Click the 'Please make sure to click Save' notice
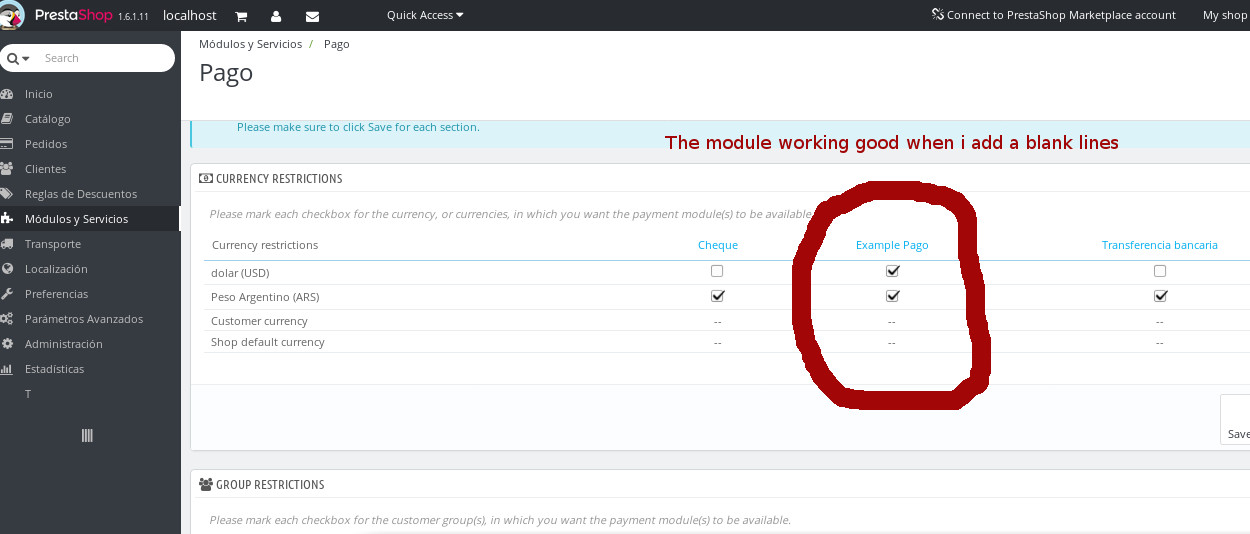This screenshot has height=534, width=1250. (358, 127)
